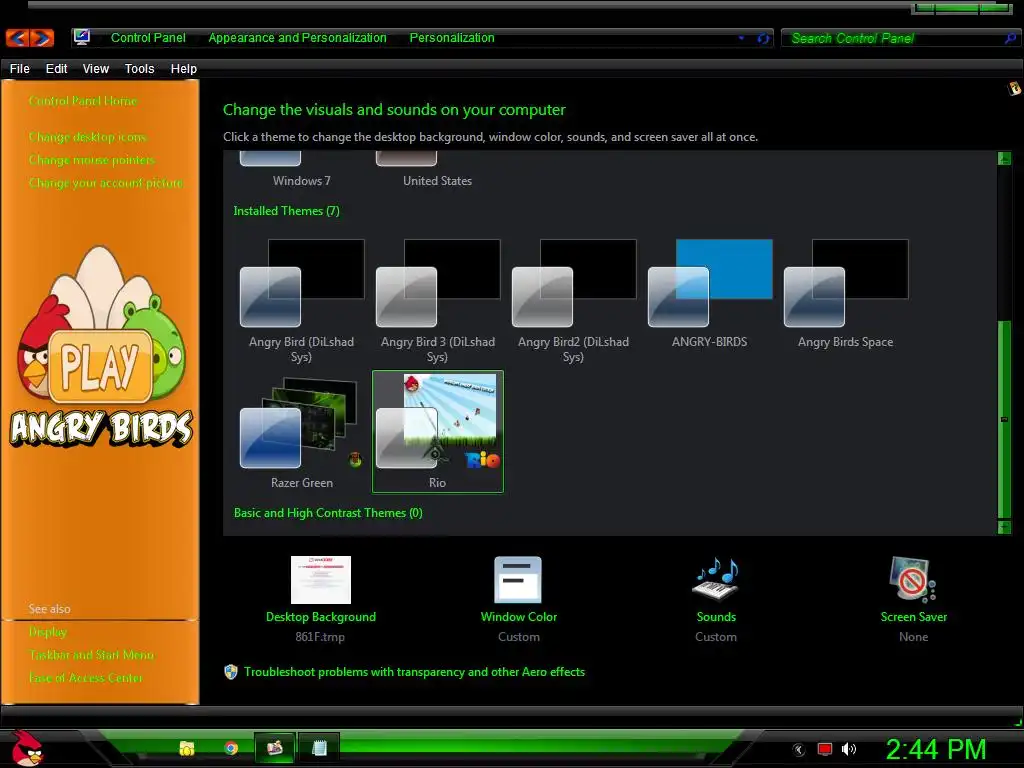This screenshot has width=1024, height=768.
Task: Open Desktop Background settings icon
Action: point(321,580)
